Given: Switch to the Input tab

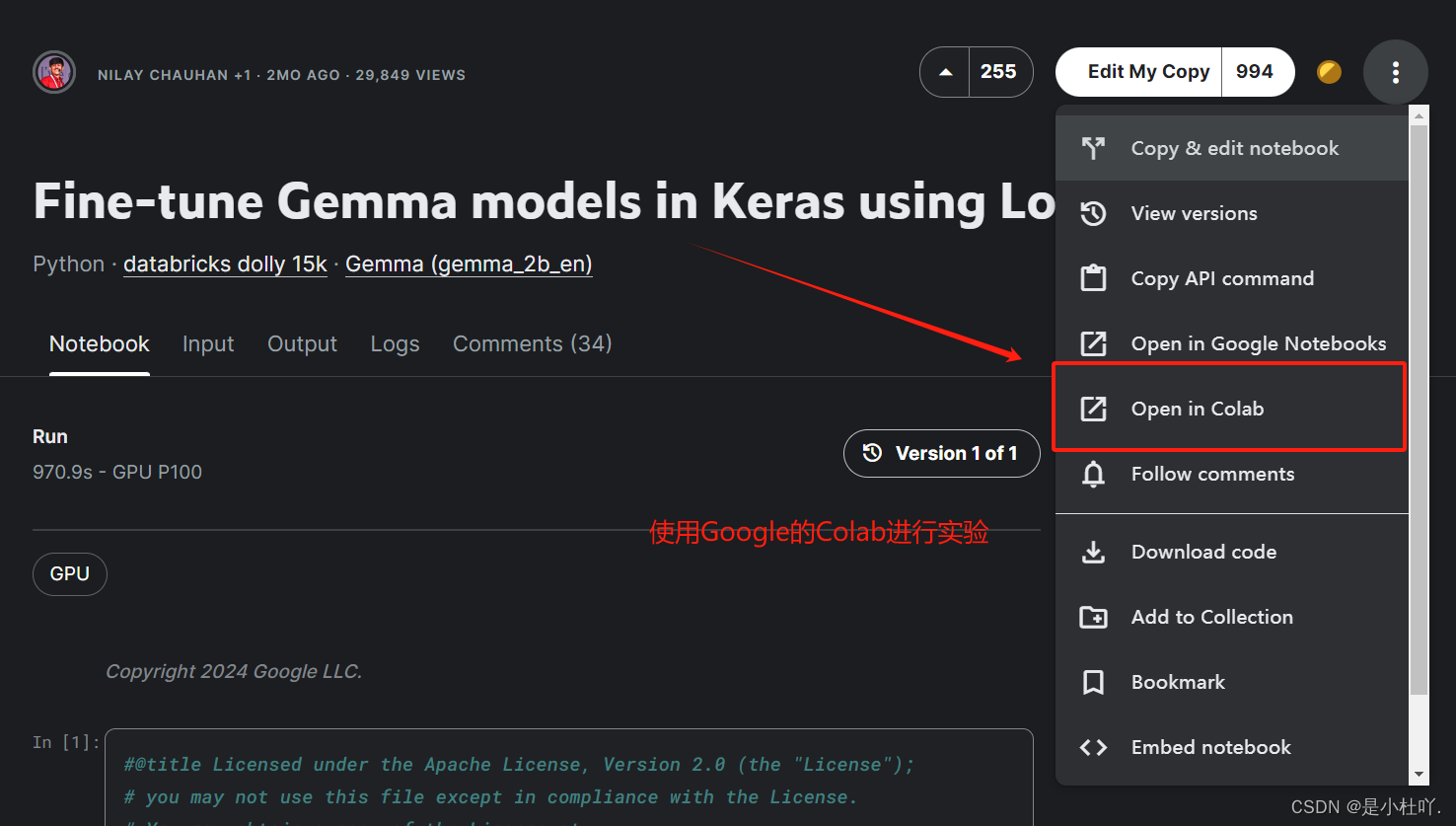Looking at the screenshot, I should point(208,343).
